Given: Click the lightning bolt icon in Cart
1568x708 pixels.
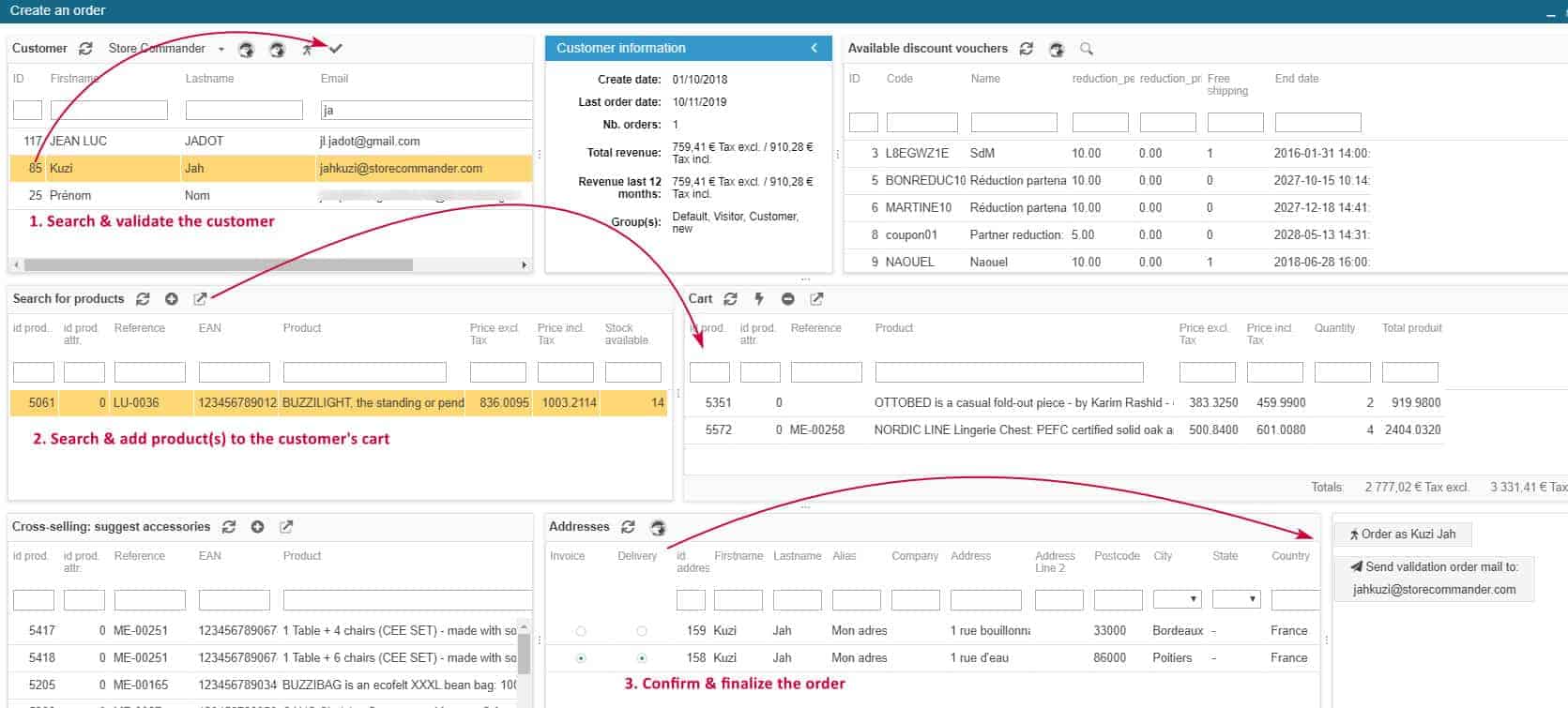Looking at the screenshot, I should coord(759,299).
